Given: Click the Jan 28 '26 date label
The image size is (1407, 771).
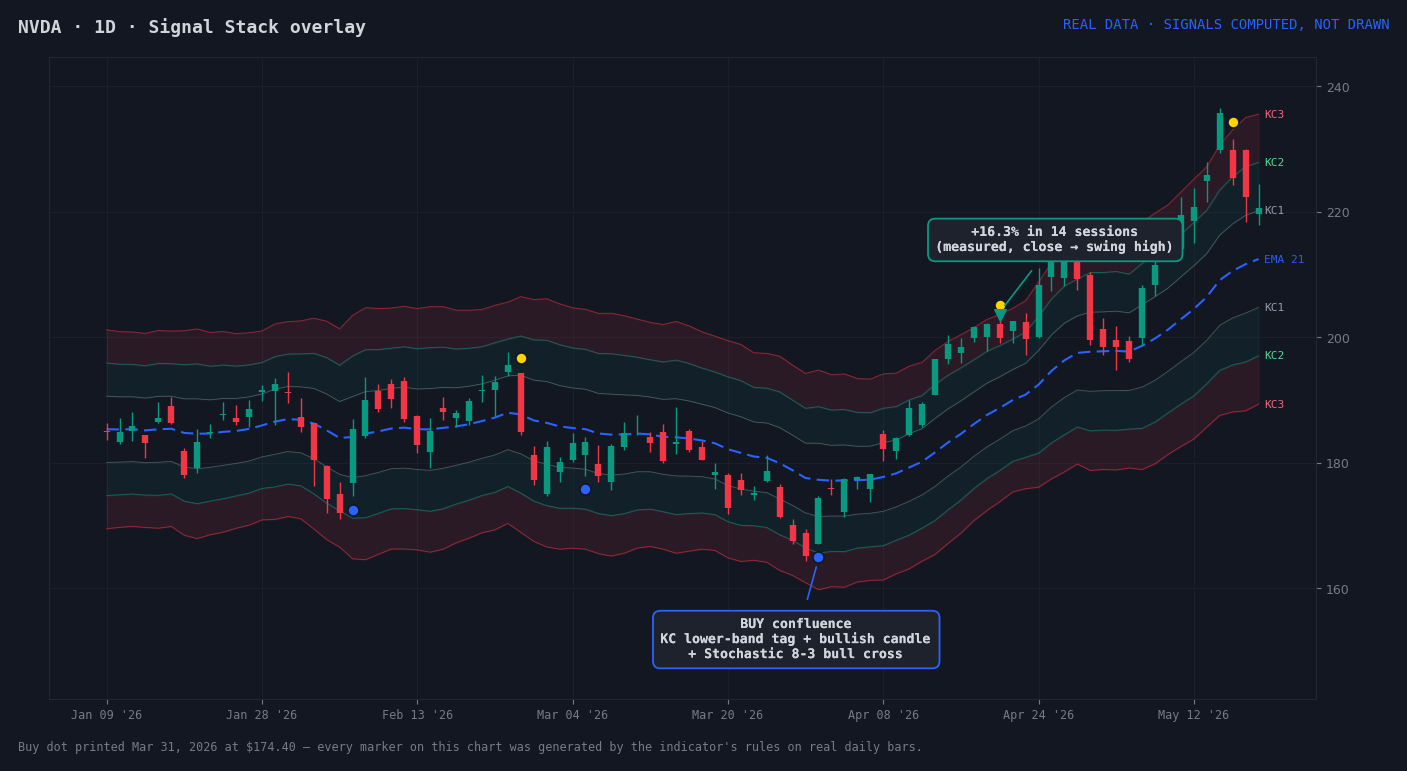Looking at the screenshot, I should click(x=262, y=715).
